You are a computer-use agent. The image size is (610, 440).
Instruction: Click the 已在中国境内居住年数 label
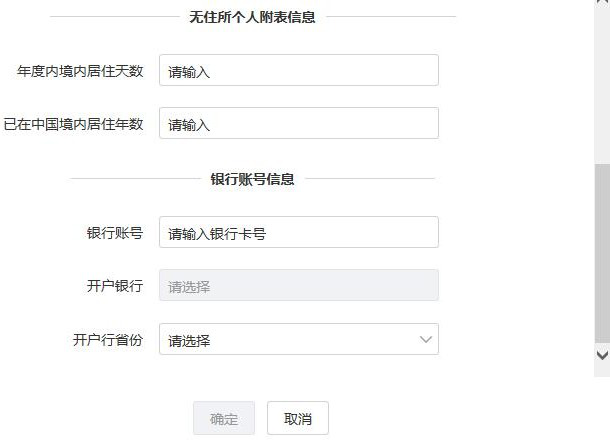click(74, 124)
